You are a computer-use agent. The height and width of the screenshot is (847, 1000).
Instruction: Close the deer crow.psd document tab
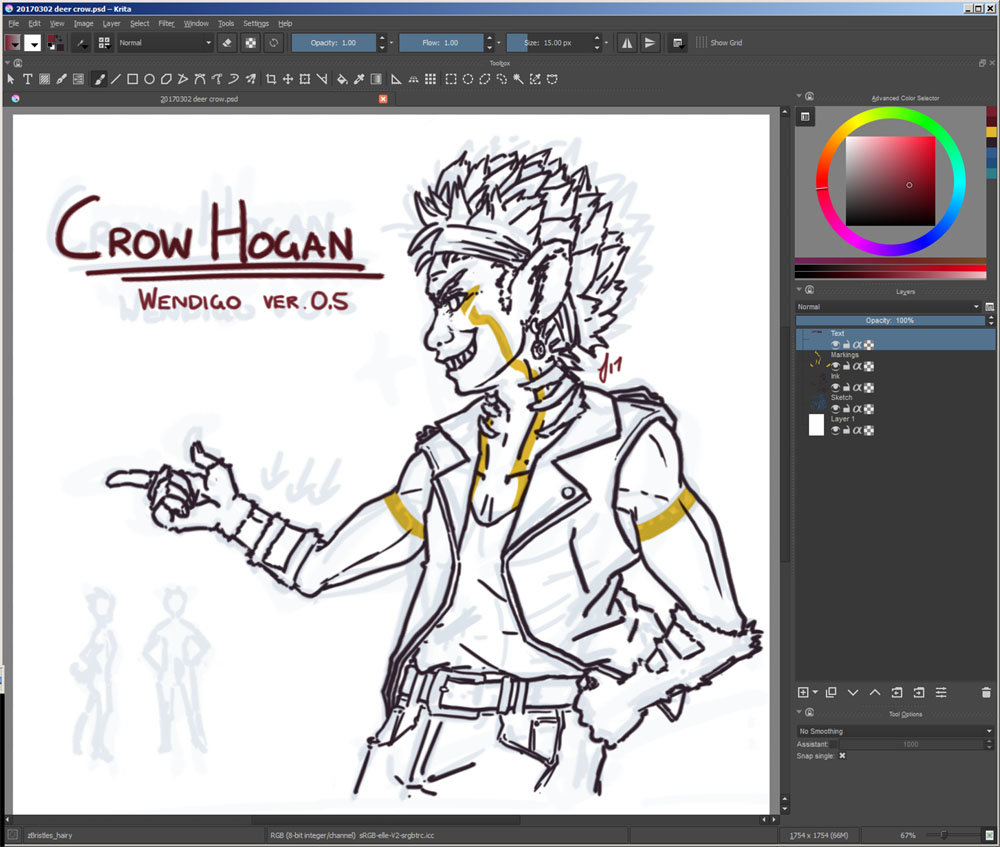tap(383, 99)
